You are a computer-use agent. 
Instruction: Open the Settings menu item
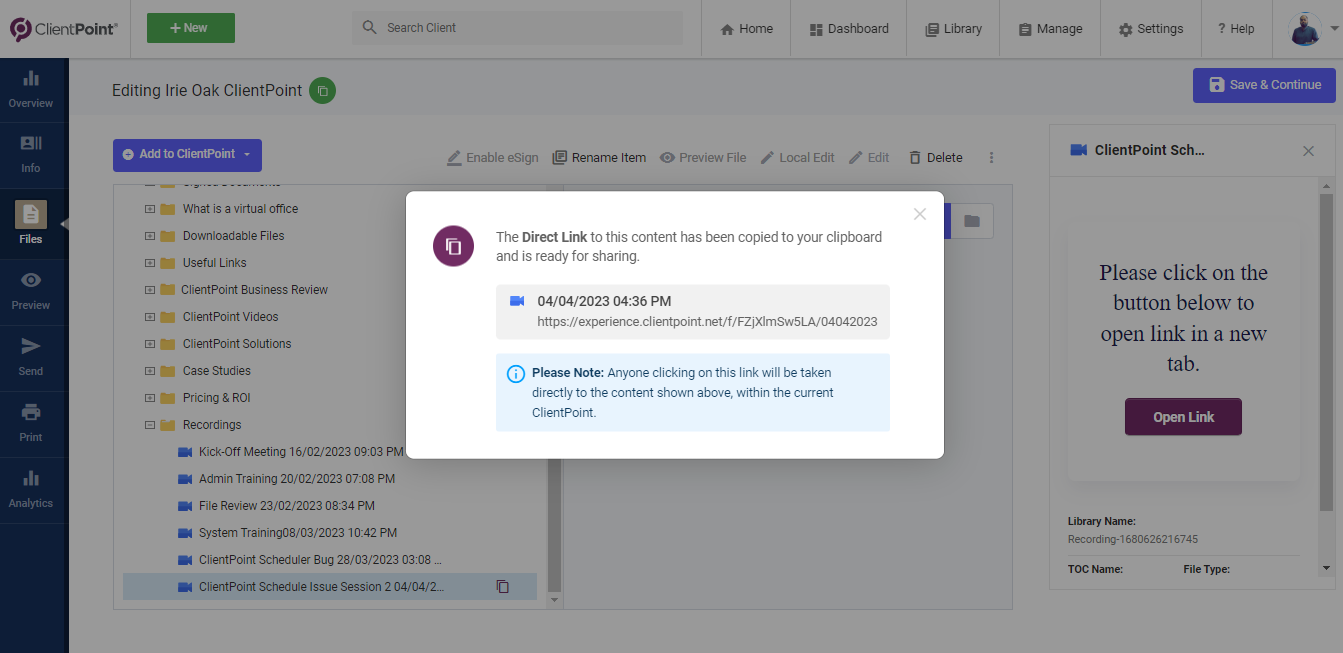coord(1150,29)
